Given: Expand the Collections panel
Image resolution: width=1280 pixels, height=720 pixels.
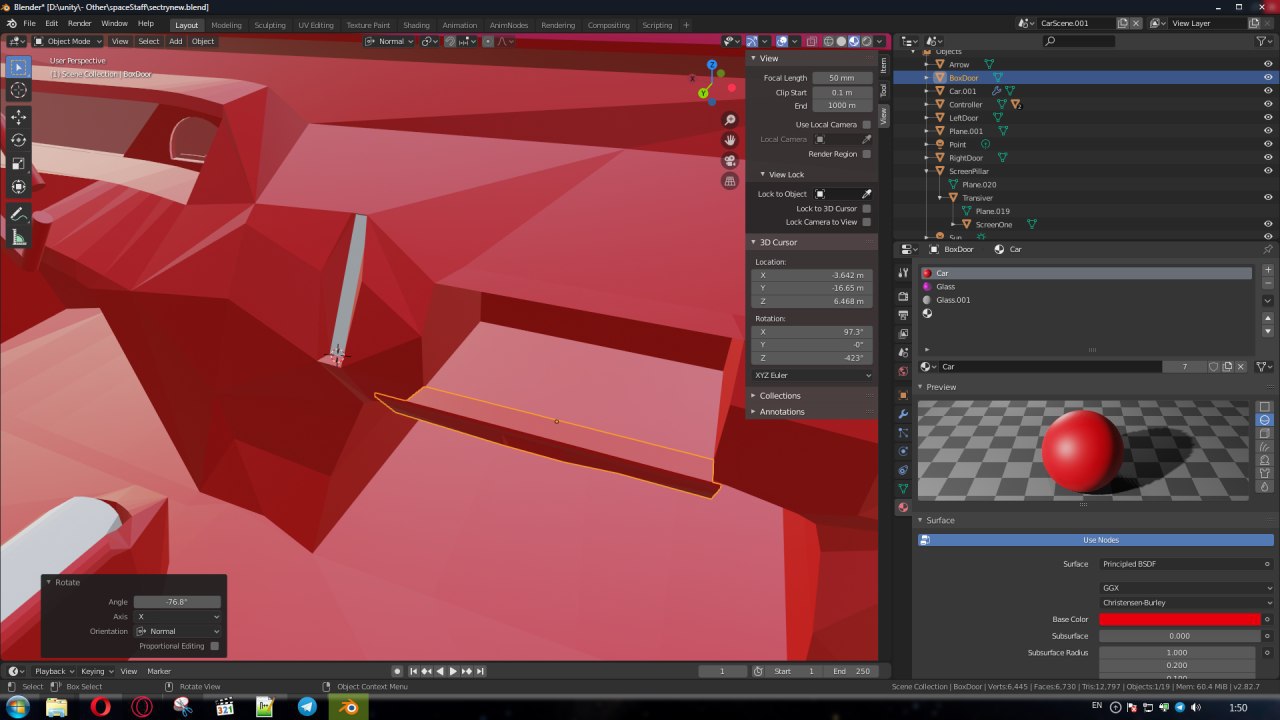Looking at the screenshot, I should coord(780,396).
